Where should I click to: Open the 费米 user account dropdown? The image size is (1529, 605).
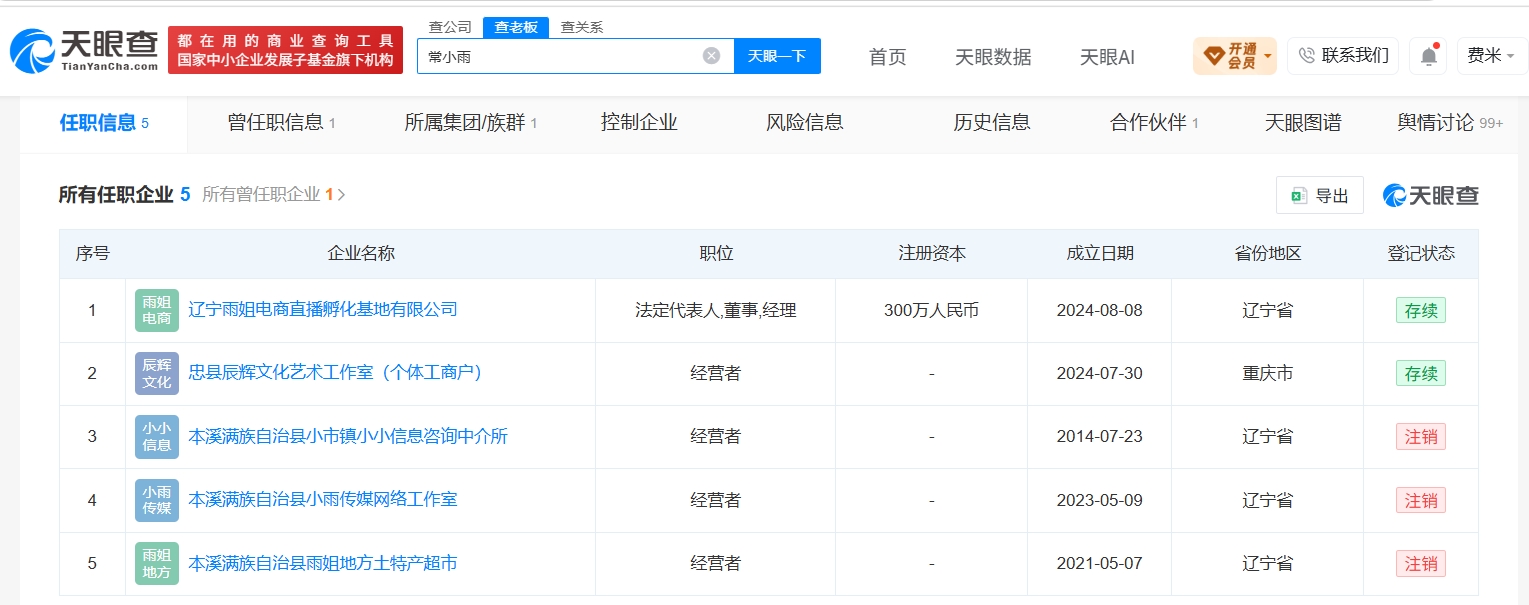(1491, 56)
